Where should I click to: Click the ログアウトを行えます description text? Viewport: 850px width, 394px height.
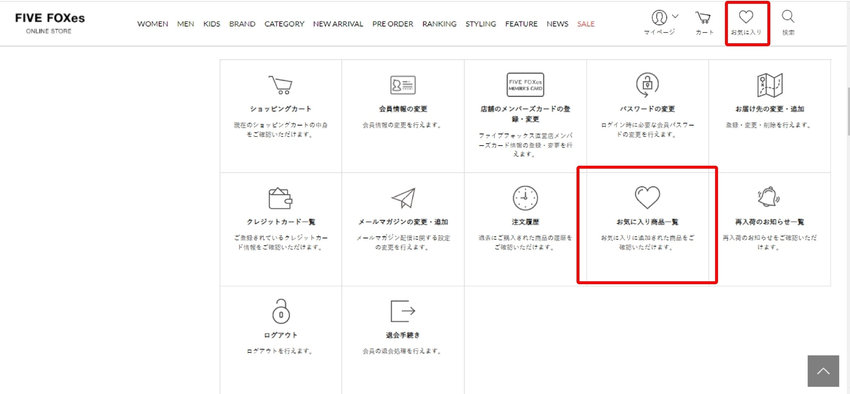[x=281, y=351]
